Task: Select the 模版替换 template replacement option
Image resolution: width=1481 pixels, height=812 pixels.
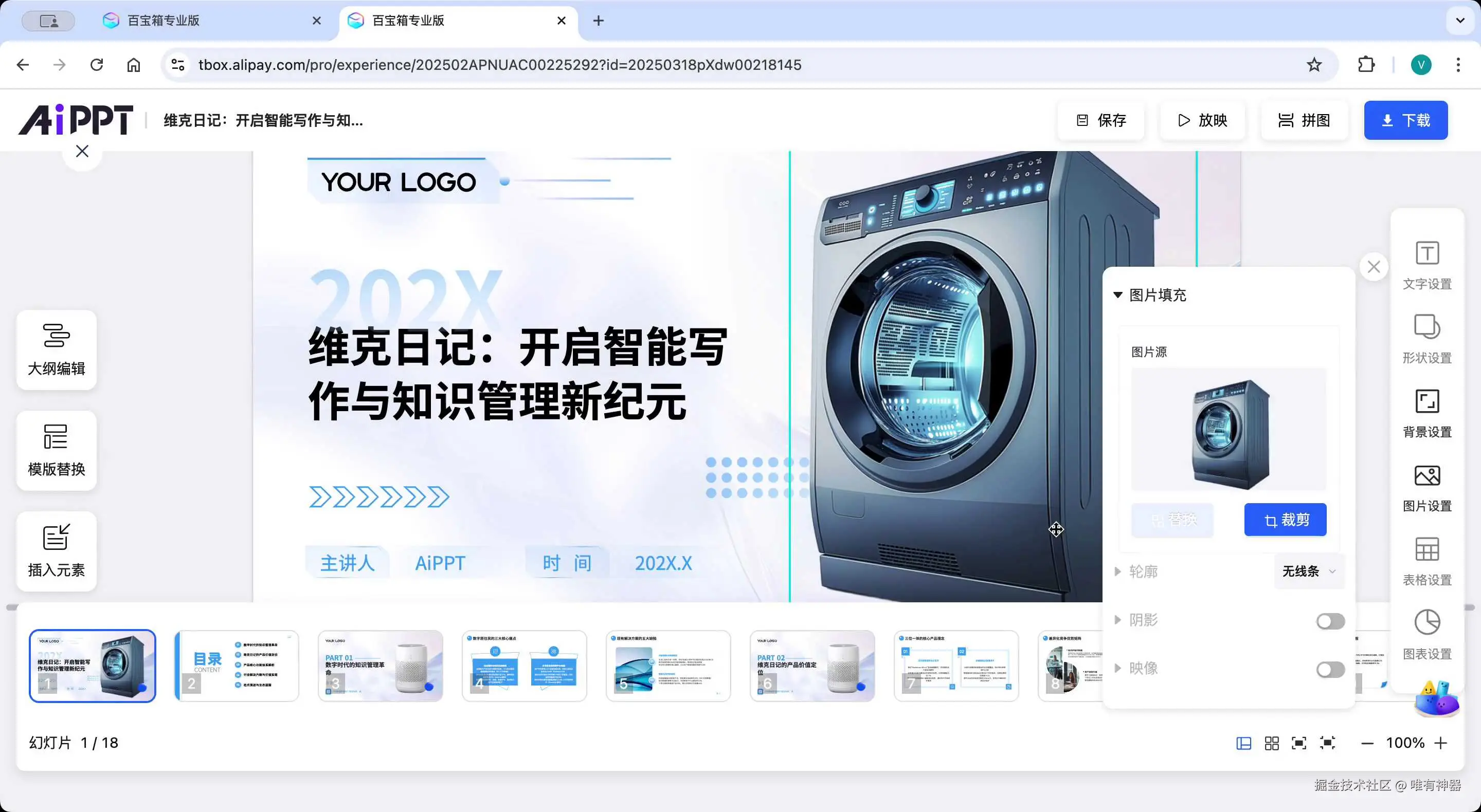Action: (56, 451)
